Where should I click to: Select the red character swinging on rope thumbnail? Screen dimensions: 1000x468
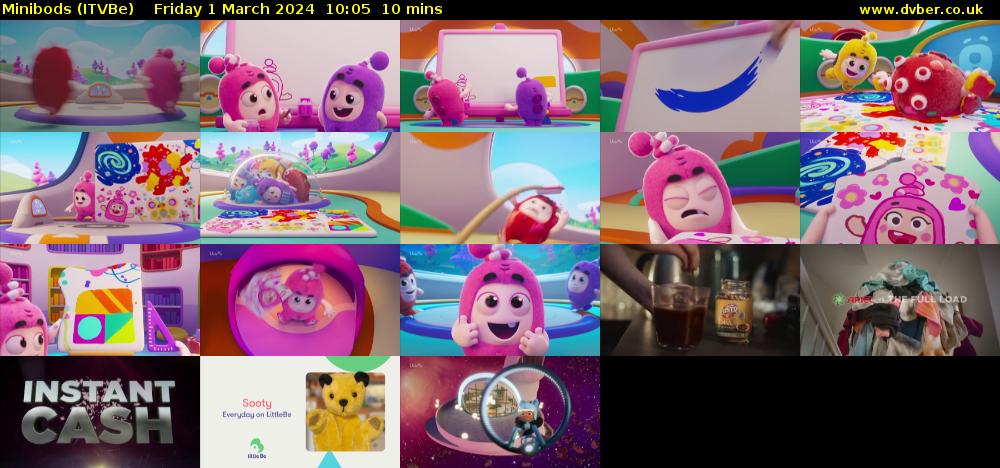pos(500,187)
